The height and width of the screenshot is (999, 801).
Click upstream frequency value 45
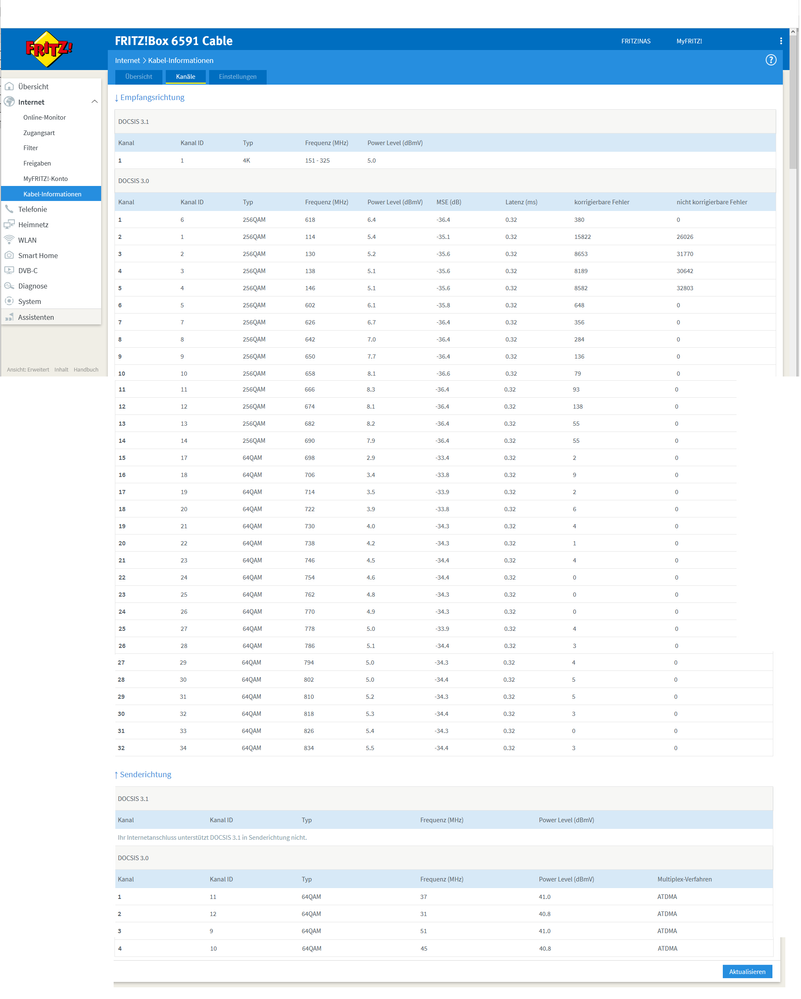424,949
